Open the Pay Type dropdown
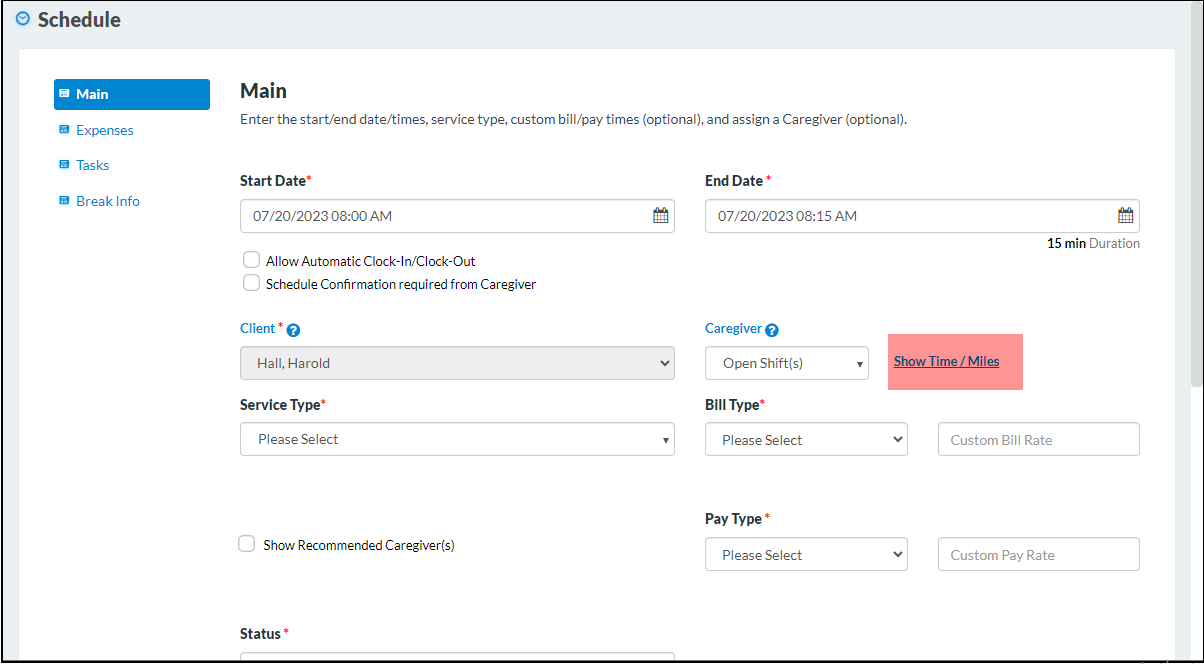This screenshot has height=664, width=1204. [805, 555]
